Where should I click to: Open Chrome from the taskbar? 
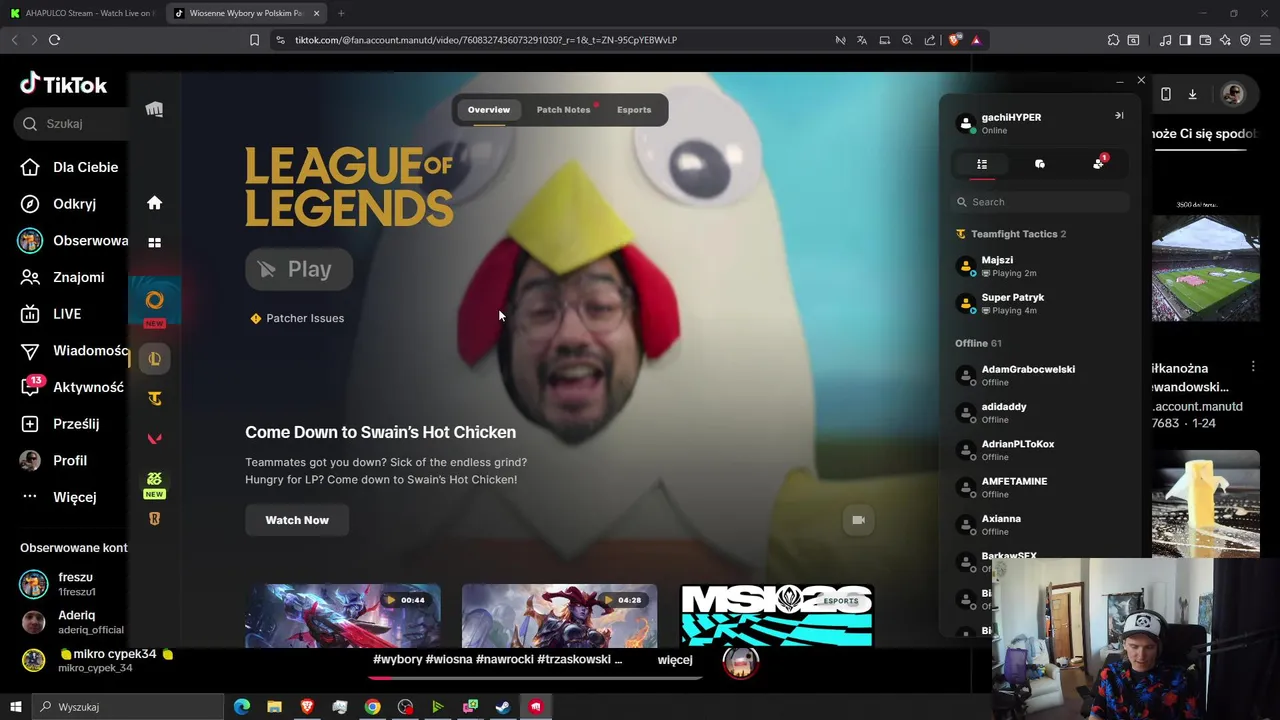[372, 707]
